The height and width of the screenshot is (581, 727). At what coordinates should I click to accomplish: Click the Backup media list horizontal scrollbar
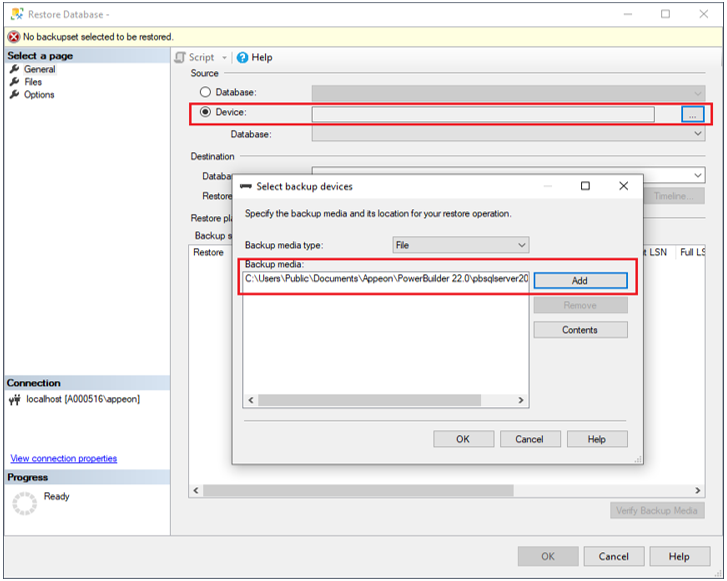click(x=385, y=400)
